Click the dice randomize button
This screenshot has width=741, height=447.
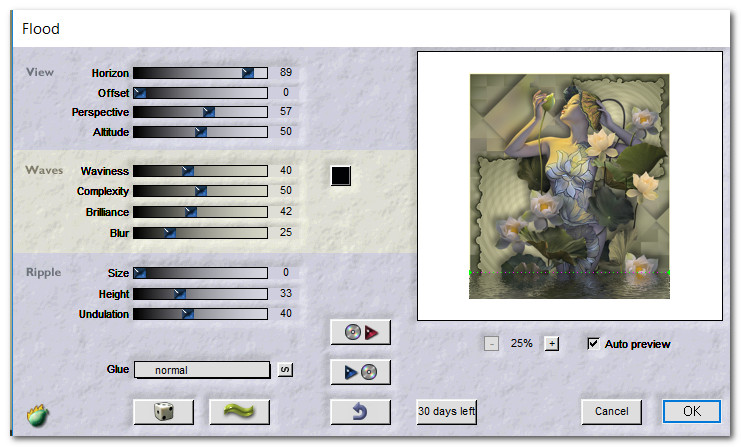tap(164, 411)
